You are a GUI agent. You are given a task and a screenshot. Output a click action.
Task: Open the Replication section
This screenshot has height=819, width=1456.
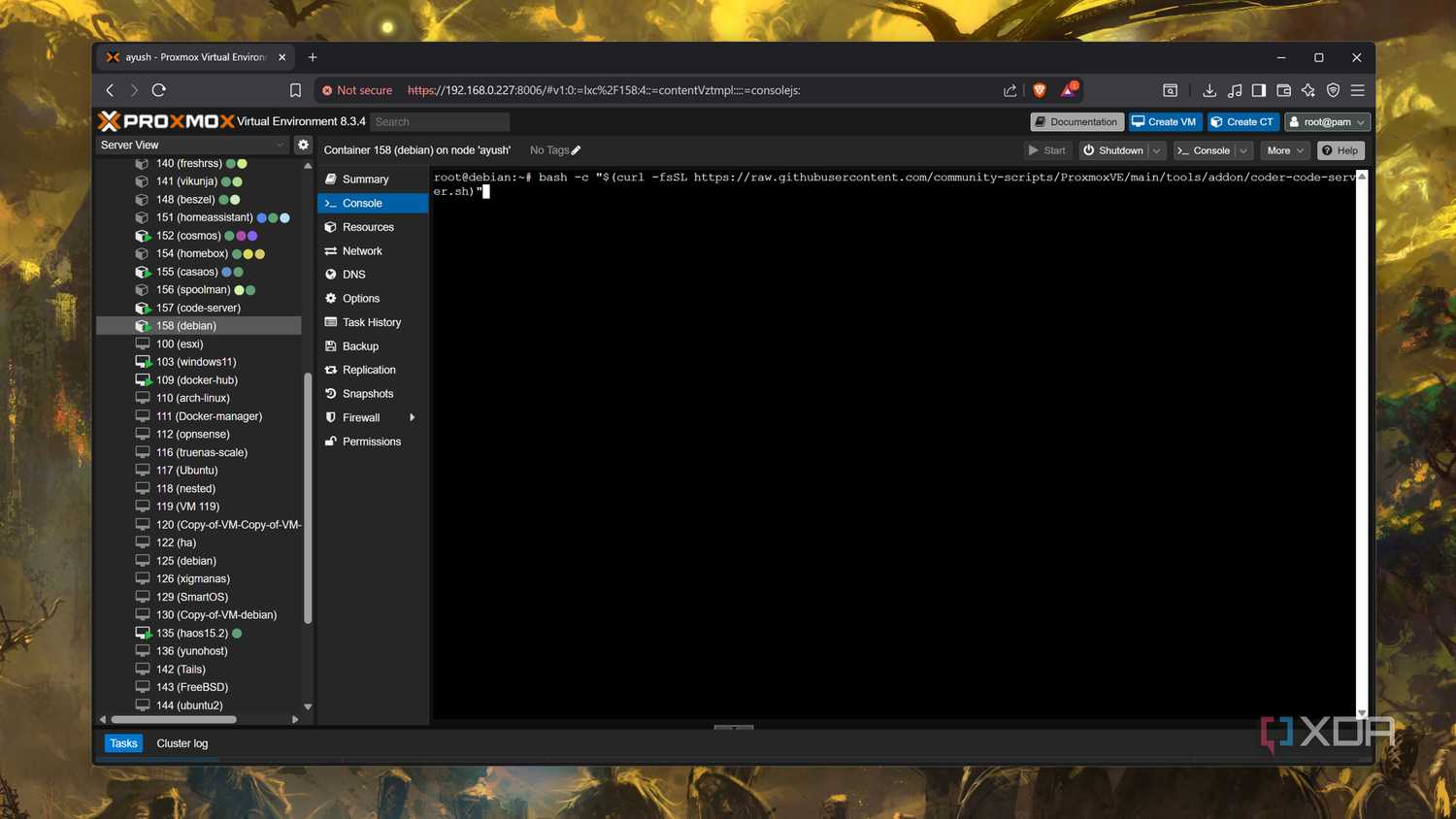click(x=373, y=370)
